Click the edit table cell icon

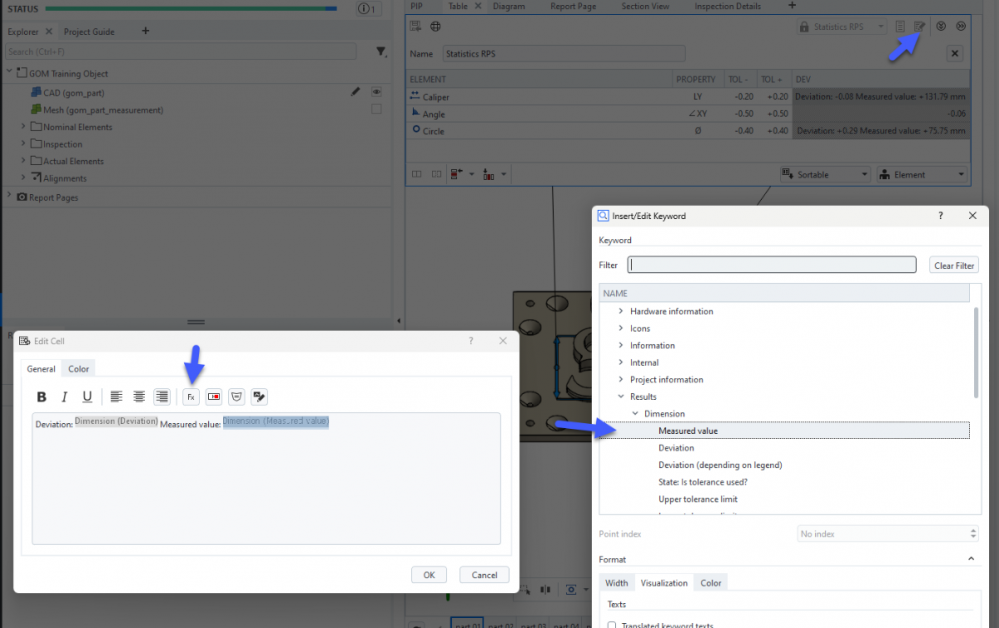(x=920, y=26)
